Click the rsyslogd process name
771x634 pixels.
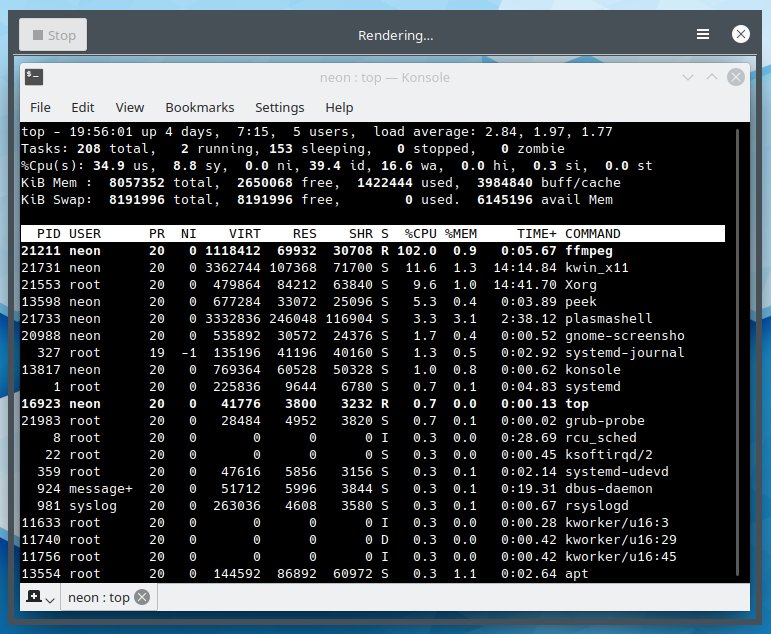click(x=596, y=506)
